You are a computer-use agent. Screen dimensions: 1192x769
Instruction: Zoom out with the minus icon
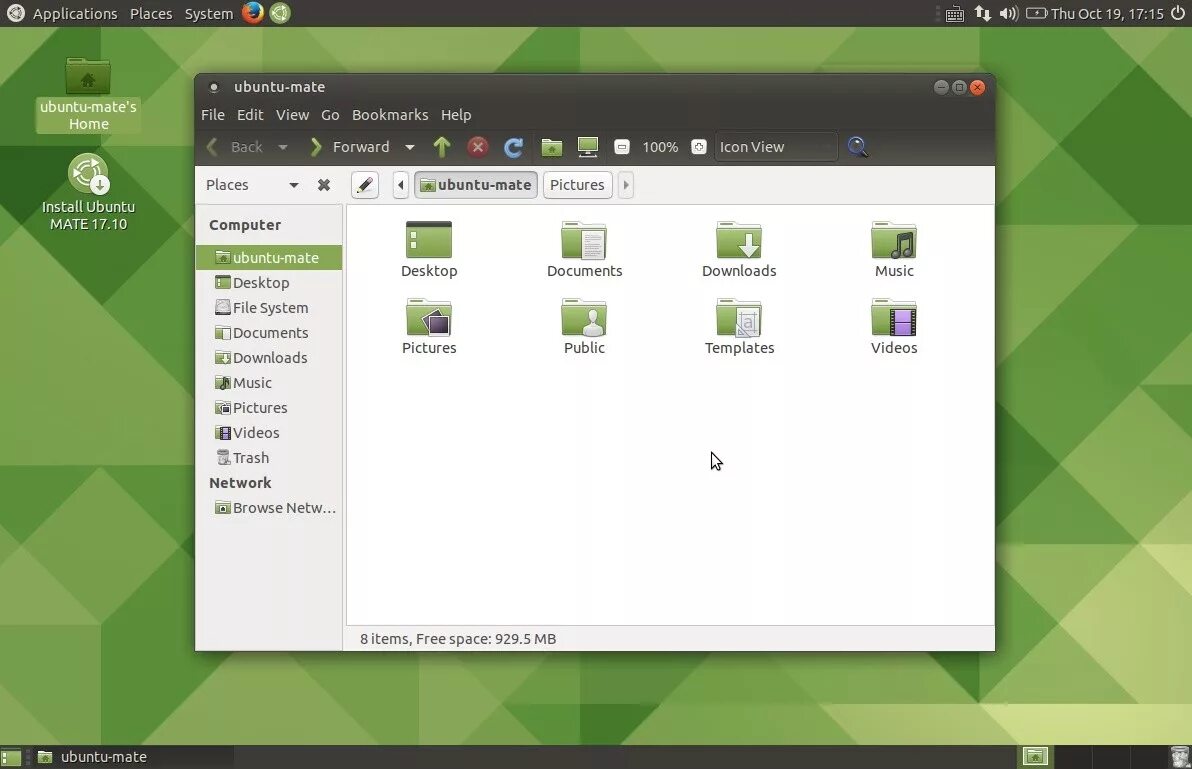coord(622,147)
